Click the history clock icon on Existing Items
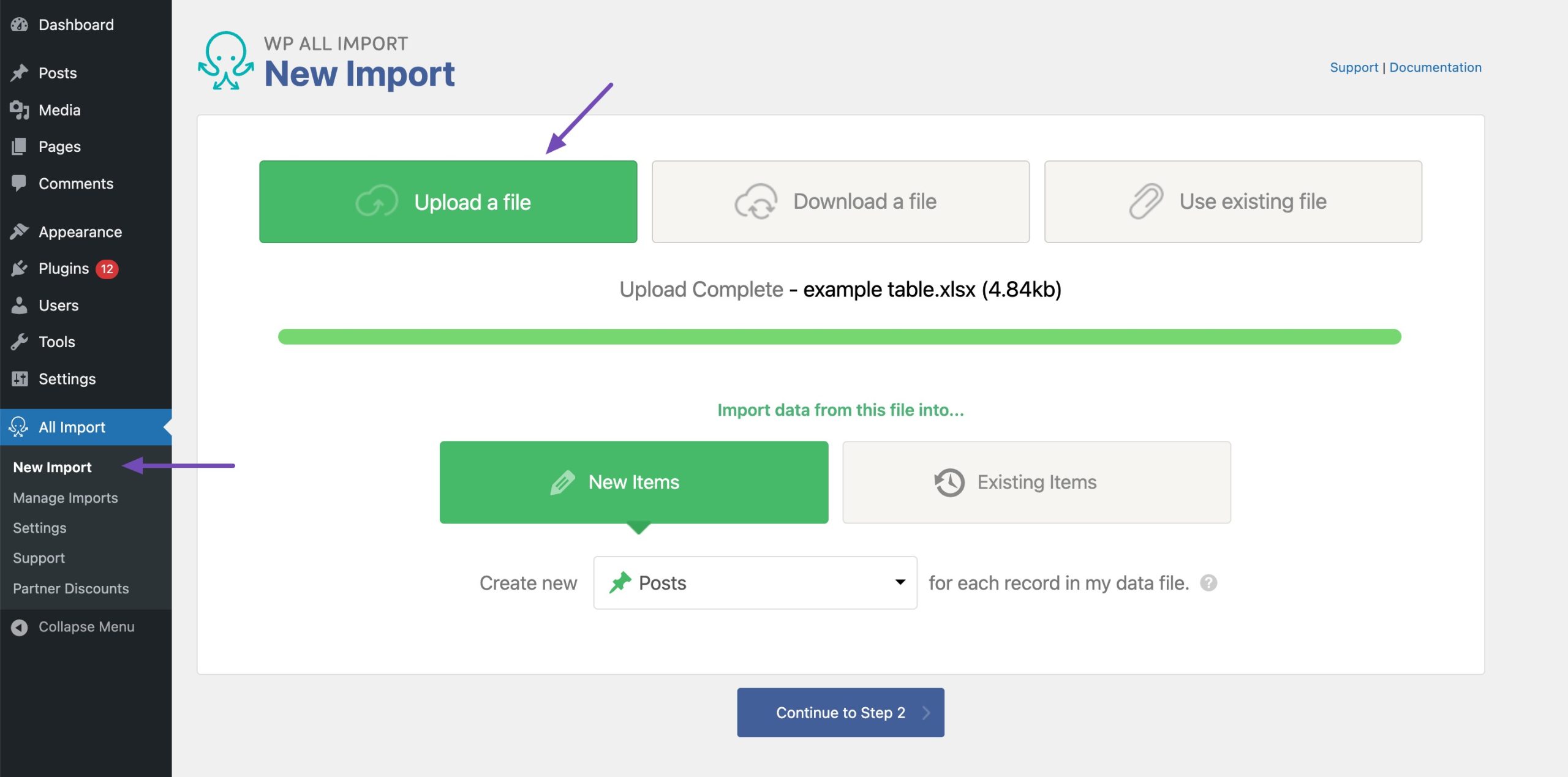1568x777 pixels. [949, 482]
